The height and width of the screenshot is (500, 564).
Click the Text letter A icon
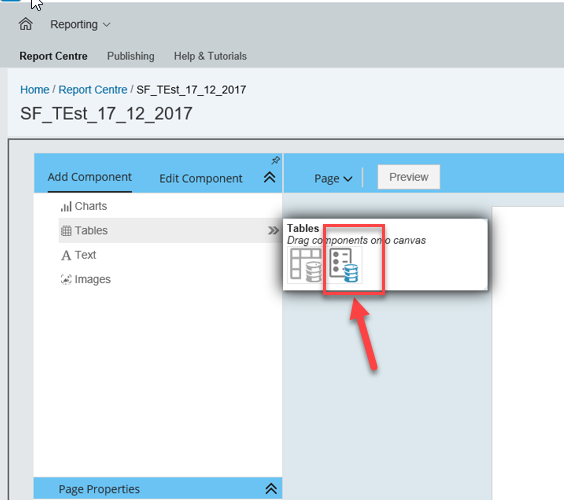coord(66,255)
